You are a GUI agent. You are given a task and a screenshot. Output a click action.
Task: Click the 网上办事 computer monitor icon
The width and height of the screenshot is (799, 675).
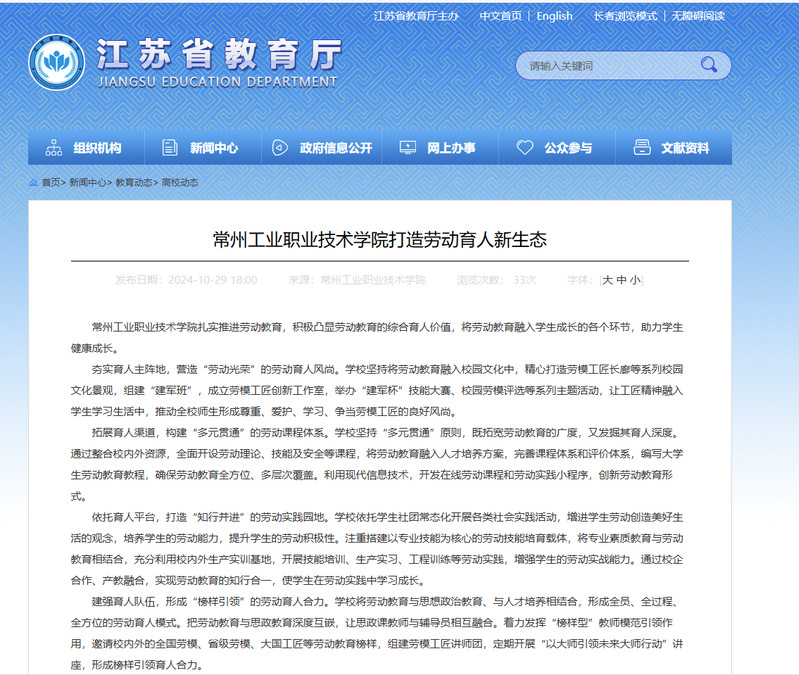coord(406,148)
